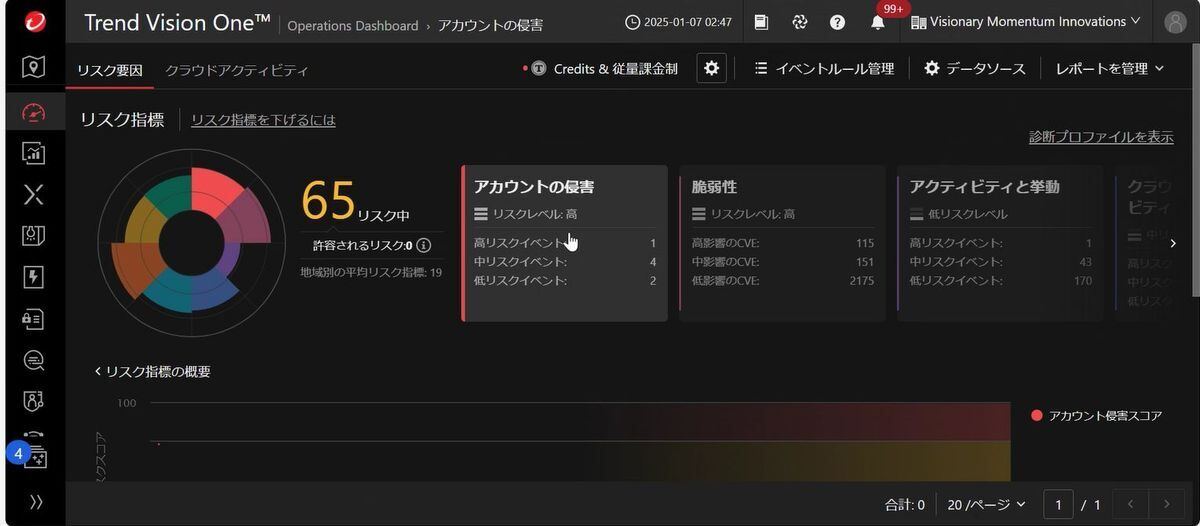
Task: Toggle アカウント侵害スコア legend item
Action: [1097, 415]
